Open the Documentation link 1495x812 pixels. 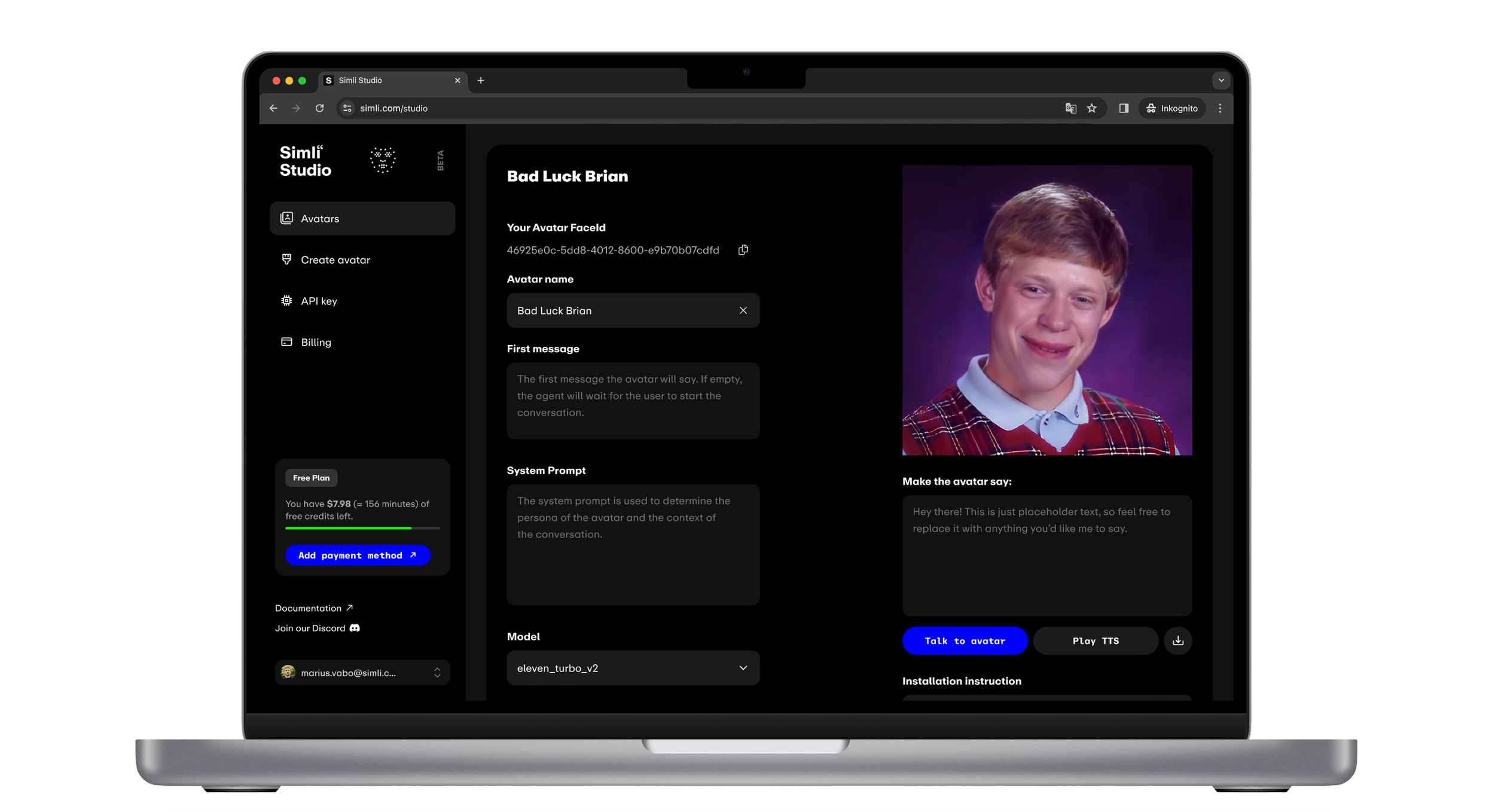tap(314, 608)
